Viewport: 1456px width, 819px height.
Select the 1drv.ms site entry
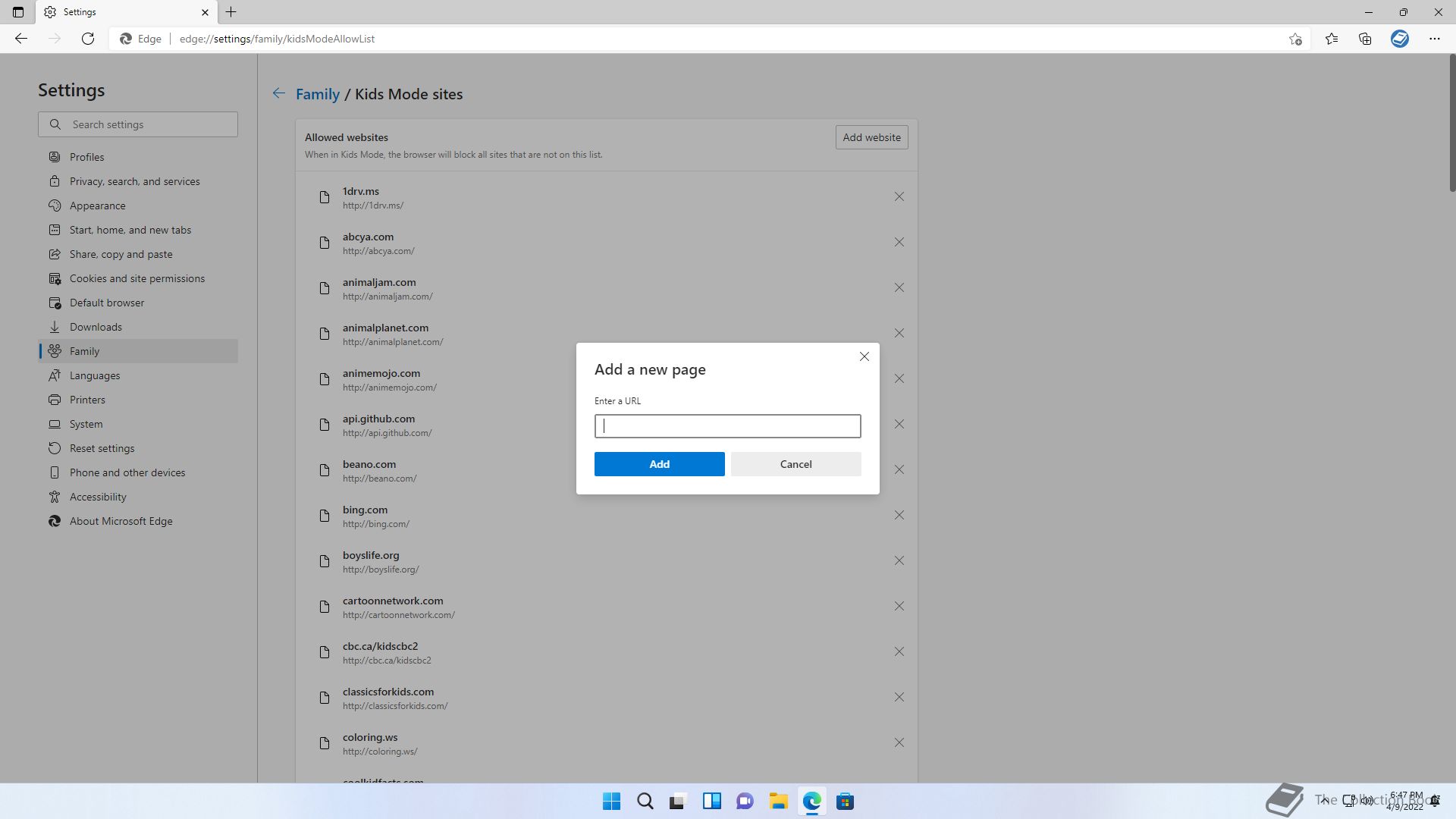tap(607, 197)
